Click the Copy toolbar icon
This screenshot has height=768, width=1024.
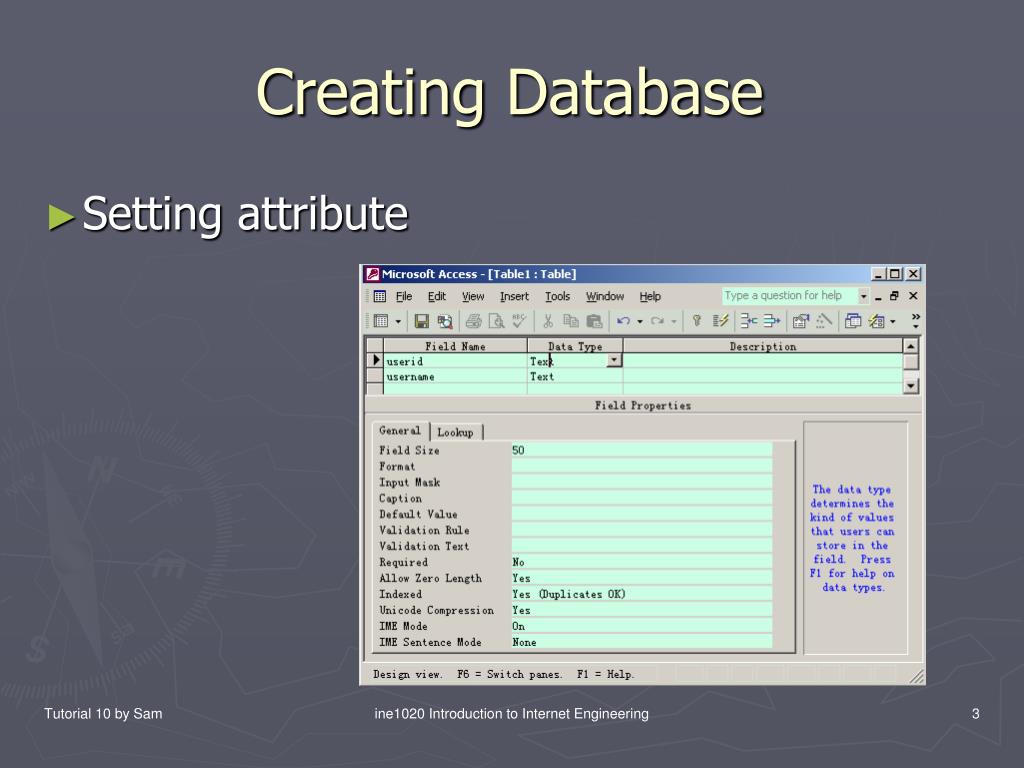571,321
